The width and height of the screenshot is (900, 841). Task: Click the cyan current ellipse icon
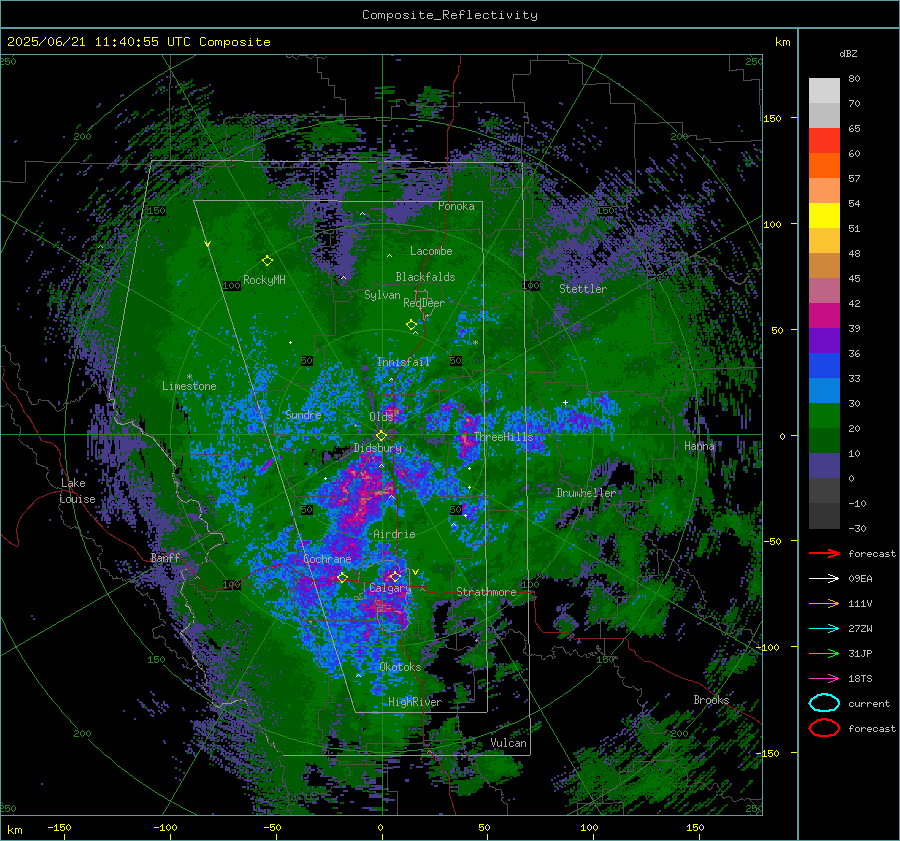pos(824,703)
